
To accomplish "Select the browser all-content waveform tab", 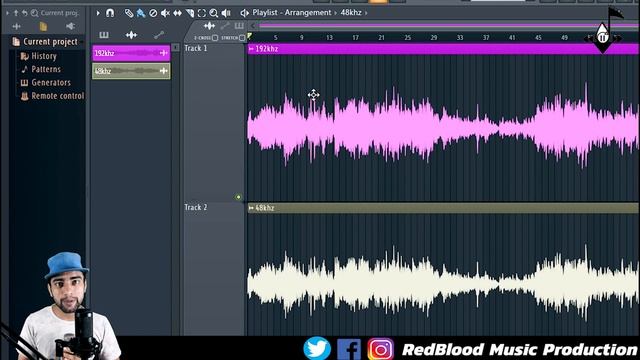I will point(16,27).
